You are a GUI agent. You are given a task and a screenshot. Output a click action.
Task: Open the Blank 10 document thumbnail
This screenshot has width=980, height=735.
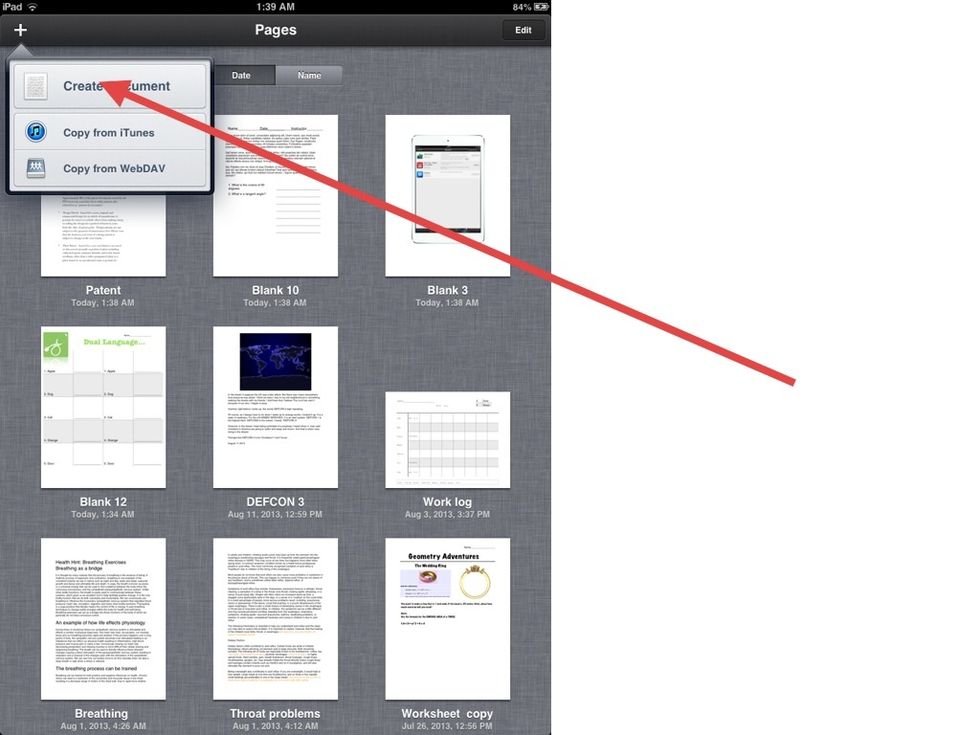[275, 196]
